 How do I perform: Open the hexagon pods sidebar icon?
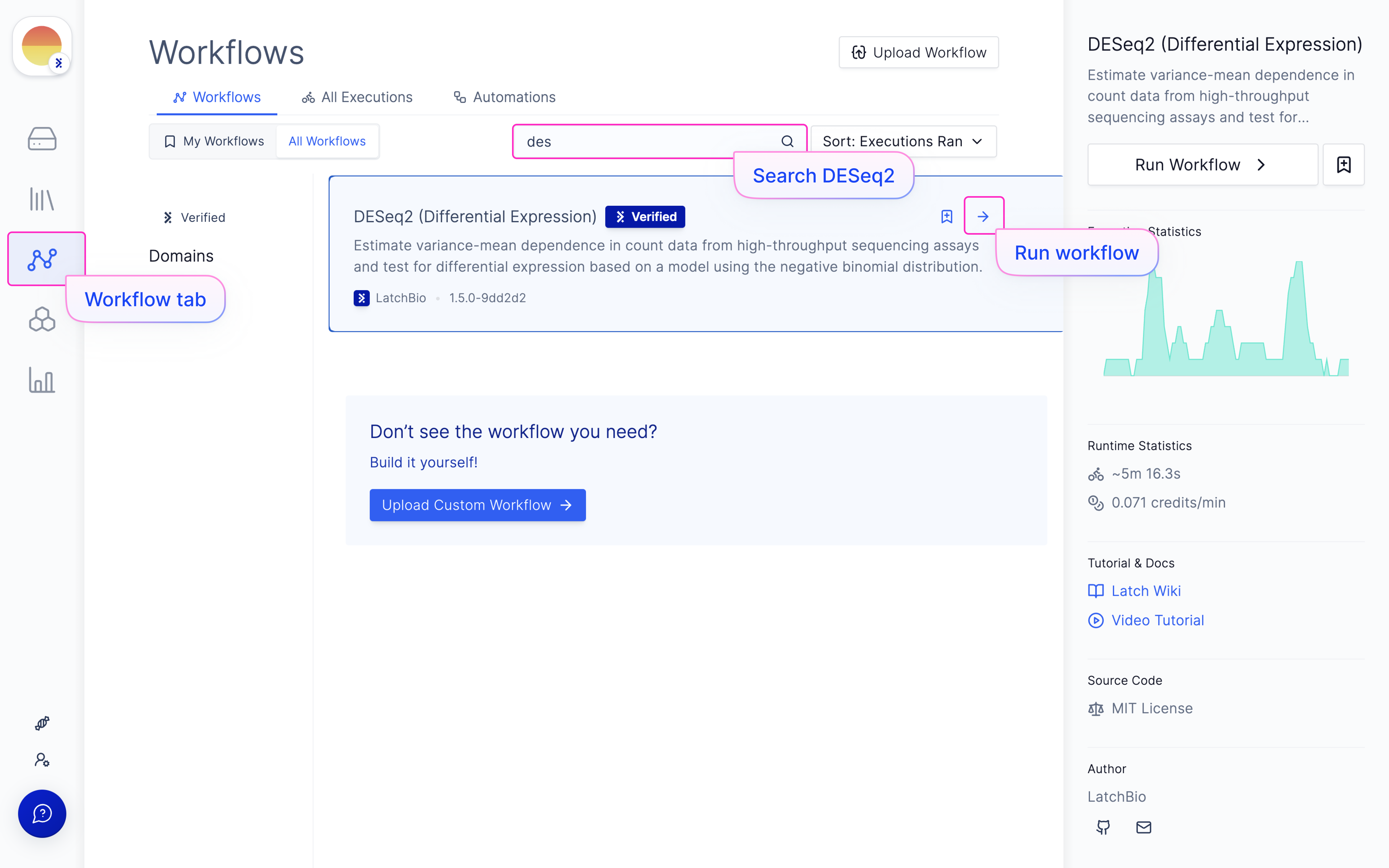point(42,319)
